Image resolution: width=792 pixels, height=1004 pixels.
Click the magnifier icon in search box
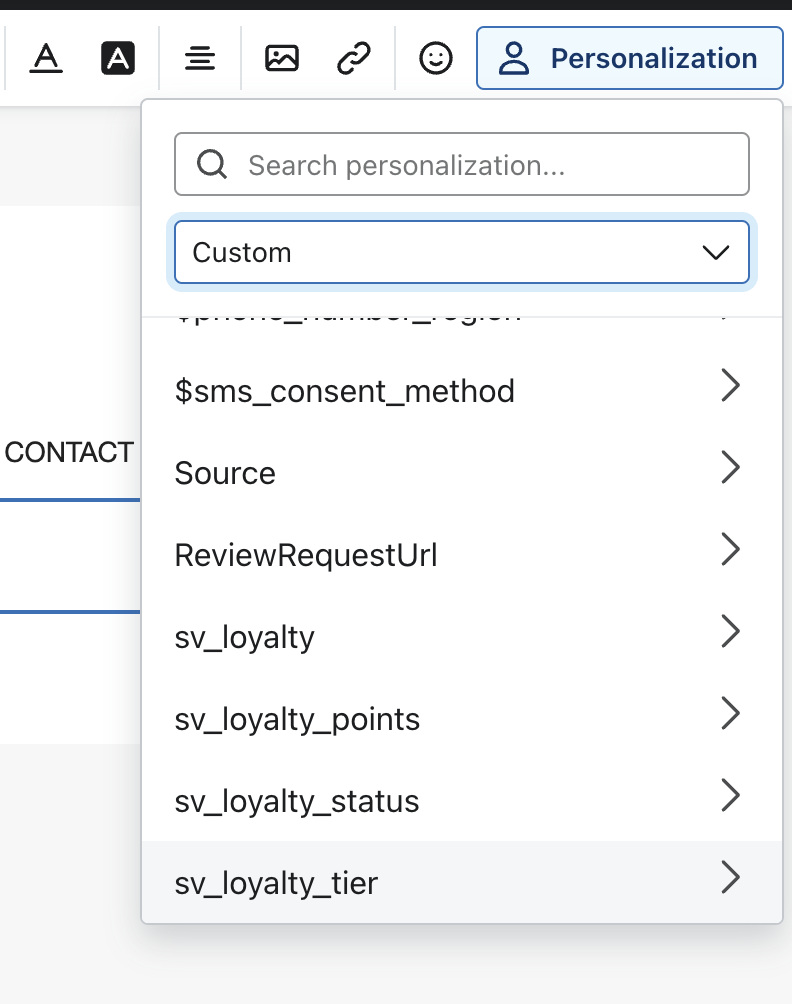(x=212, y=165)
